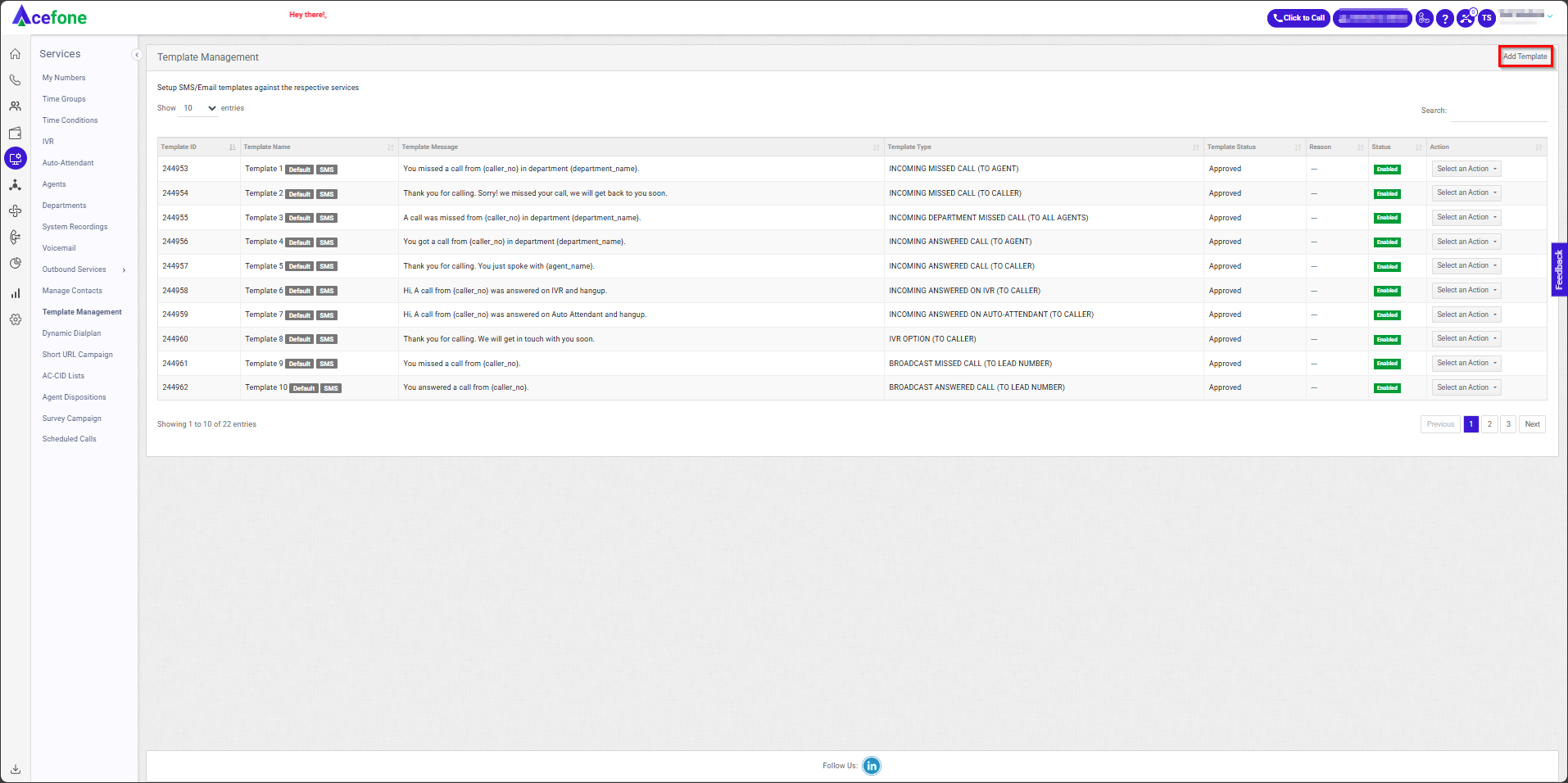Open the users group icon in left rail
This screenshot has height=783, width=1568.
(x=15, y=106)
